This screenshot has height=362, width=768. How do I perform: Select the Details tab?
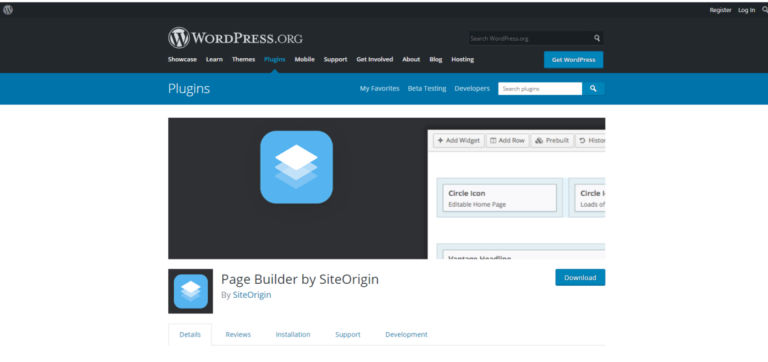coord(190,335)
